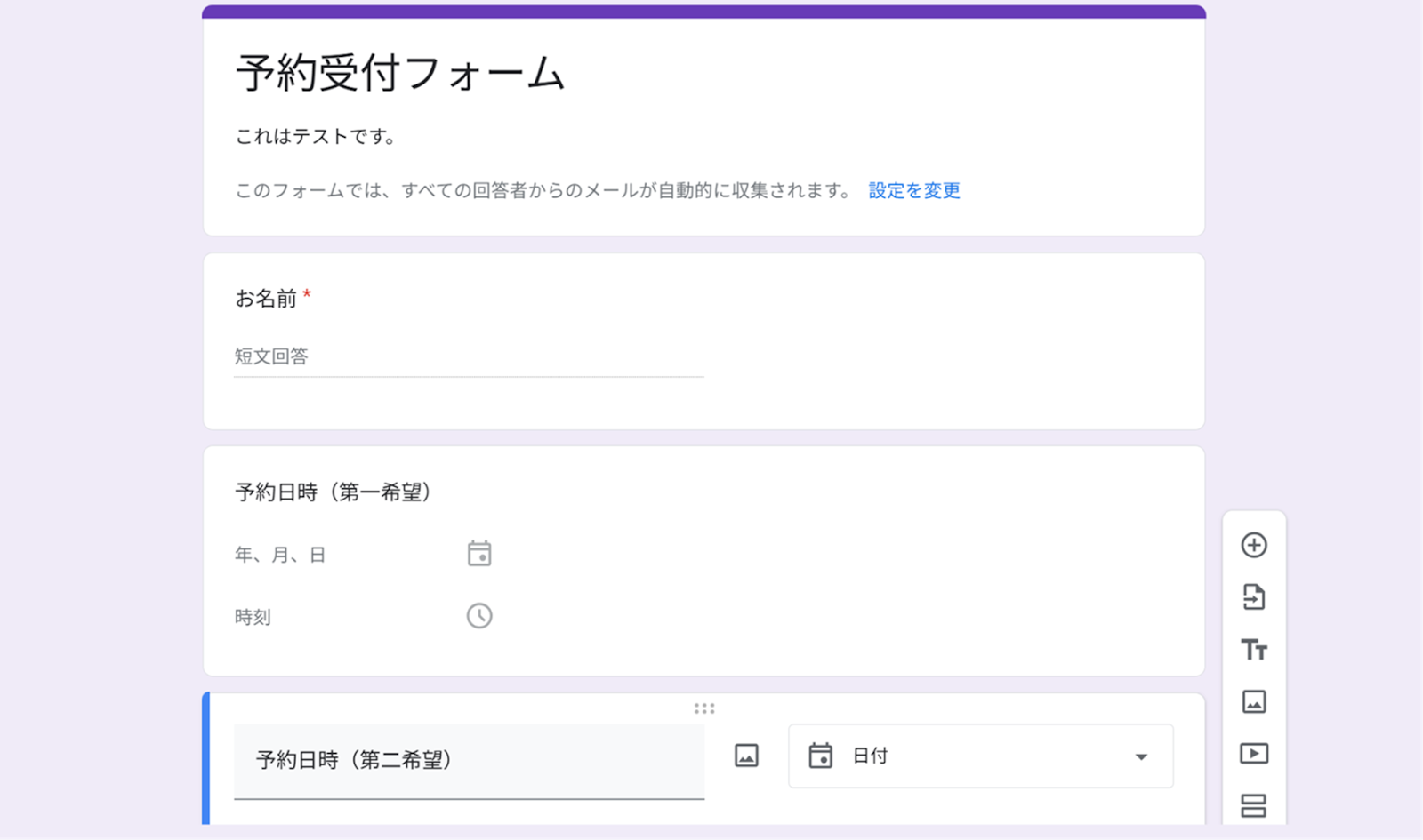This screenshot has height=840, width=1423.
Task: Select the お名前 question card
Action: (703, 341)
